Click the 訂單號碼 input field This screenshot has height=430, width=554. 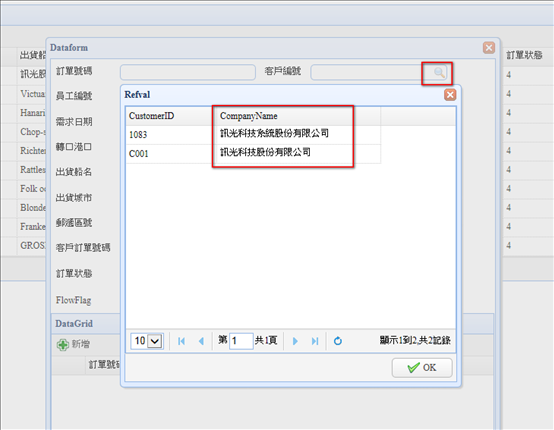click(188, 72)
